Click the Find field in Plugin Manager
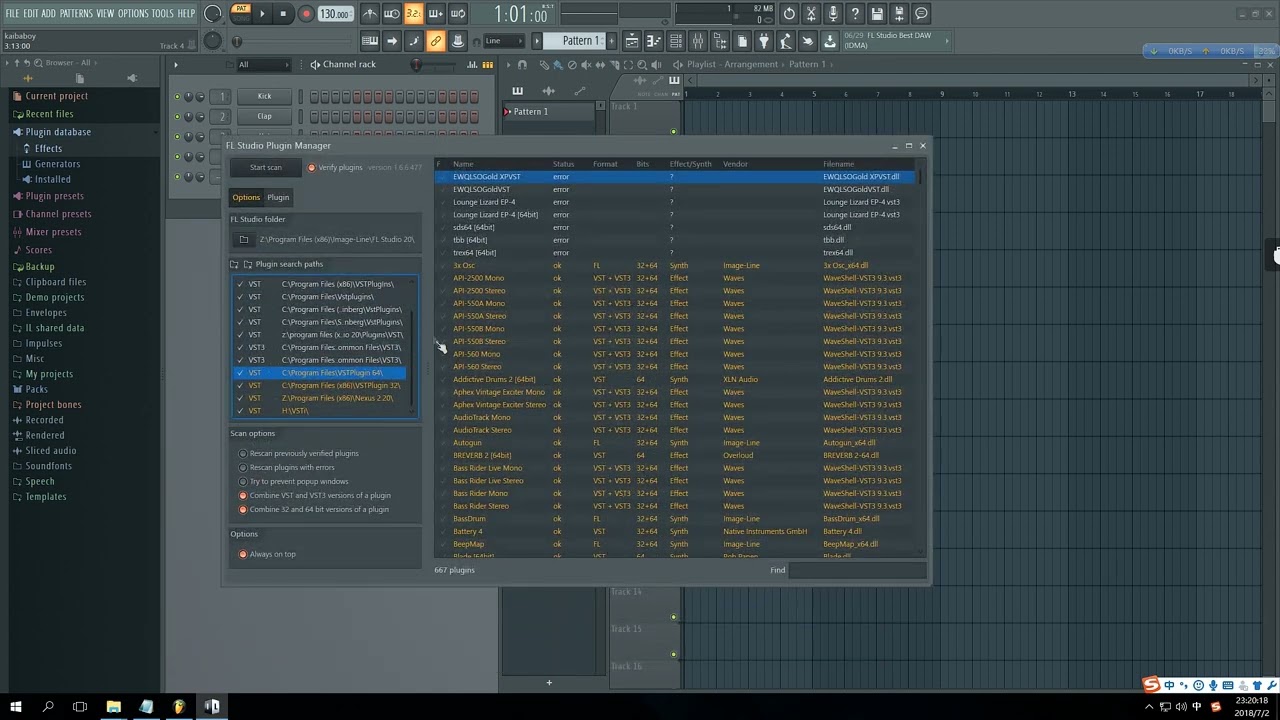The image size is (1280, 720). coord(856,570)
